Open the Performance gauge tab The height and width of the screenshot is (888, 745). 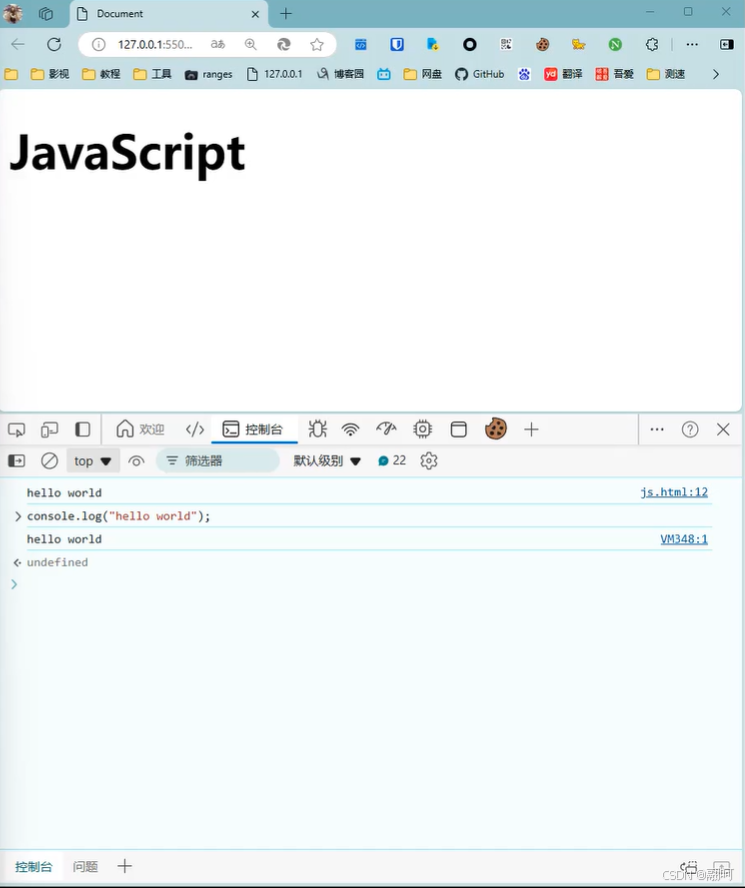pyautogui.click(x=386, y=429)
